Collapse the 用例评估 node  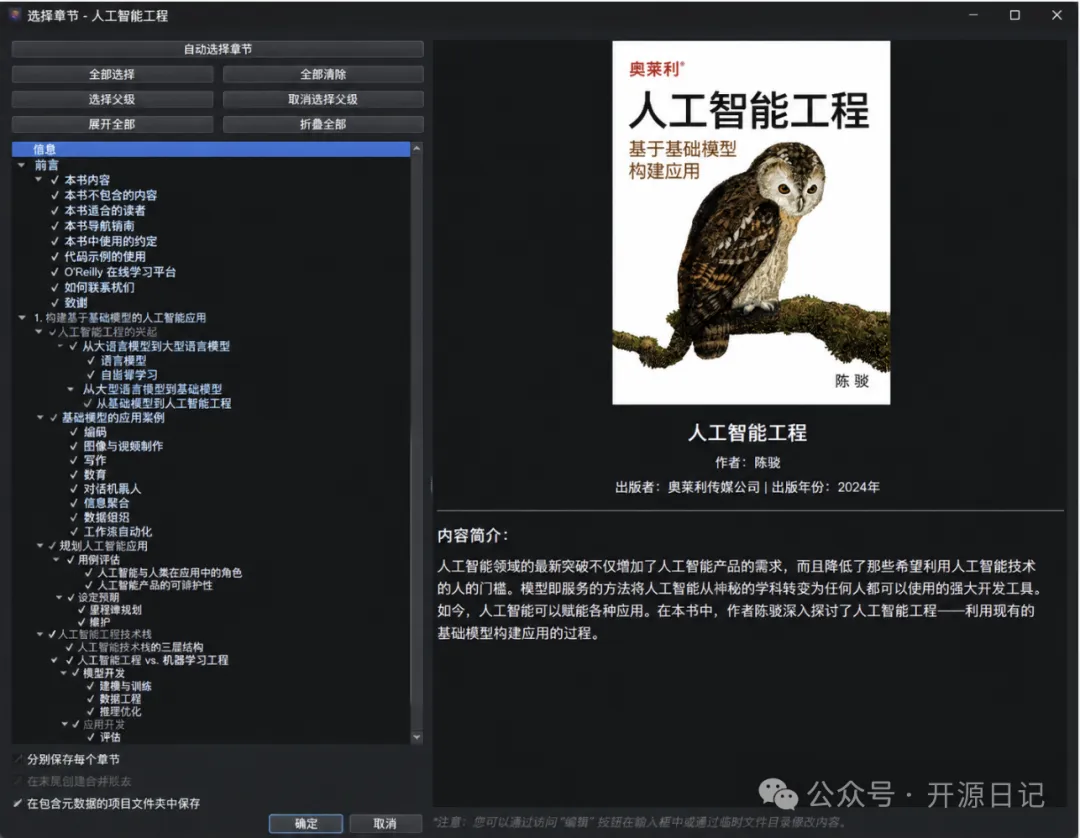[56, 560]
